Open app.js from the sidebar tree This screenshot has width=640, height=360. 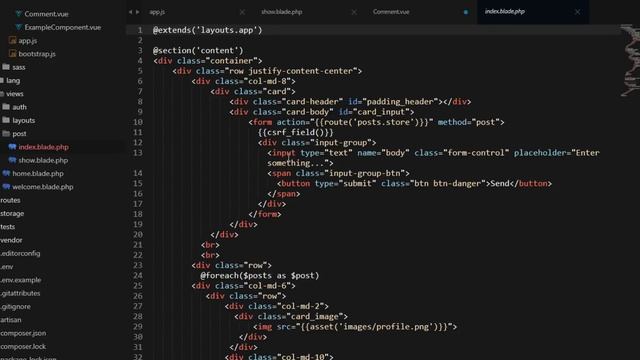pyautogui.click(x=28, y=41)
